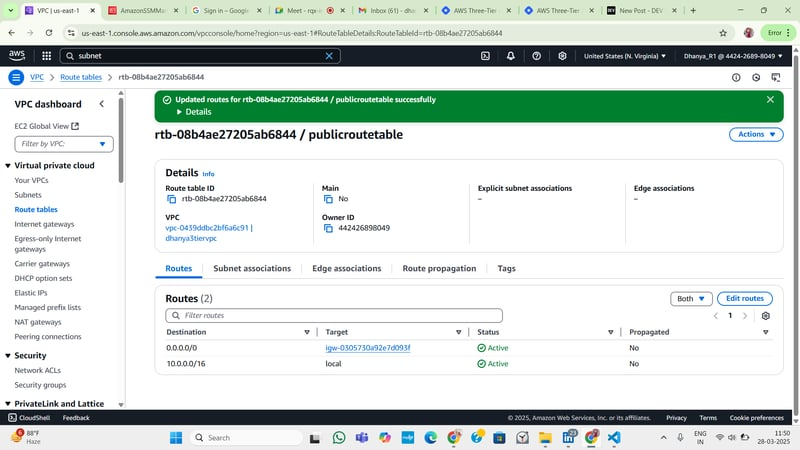This screenshot has height=450, width=800.
Task: Open CloudShell from top navigation bar
Action: tap(485, 56)
